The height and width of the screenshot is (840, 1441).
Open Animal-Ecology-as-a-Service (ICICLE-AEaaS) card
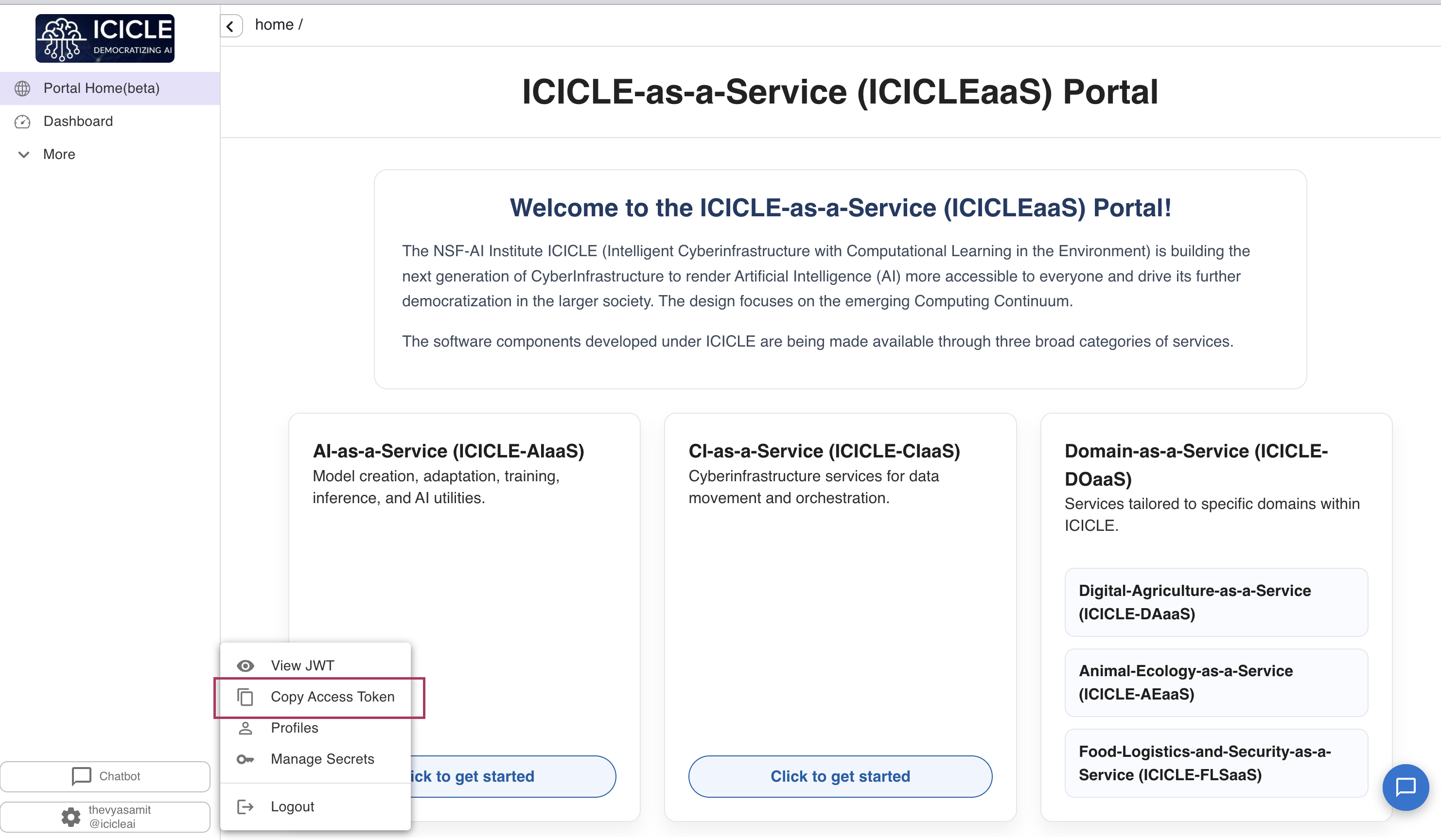tap(1216, 683)
